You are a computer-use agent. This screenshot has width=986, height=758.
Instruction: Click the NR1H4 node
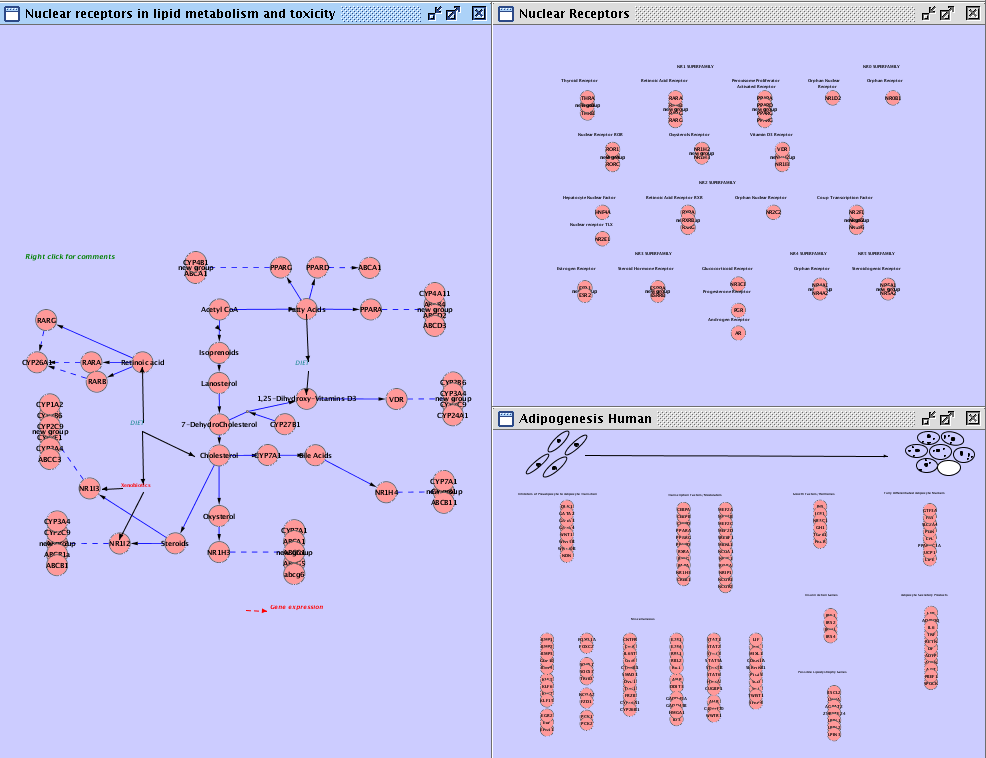pos(386,492)
